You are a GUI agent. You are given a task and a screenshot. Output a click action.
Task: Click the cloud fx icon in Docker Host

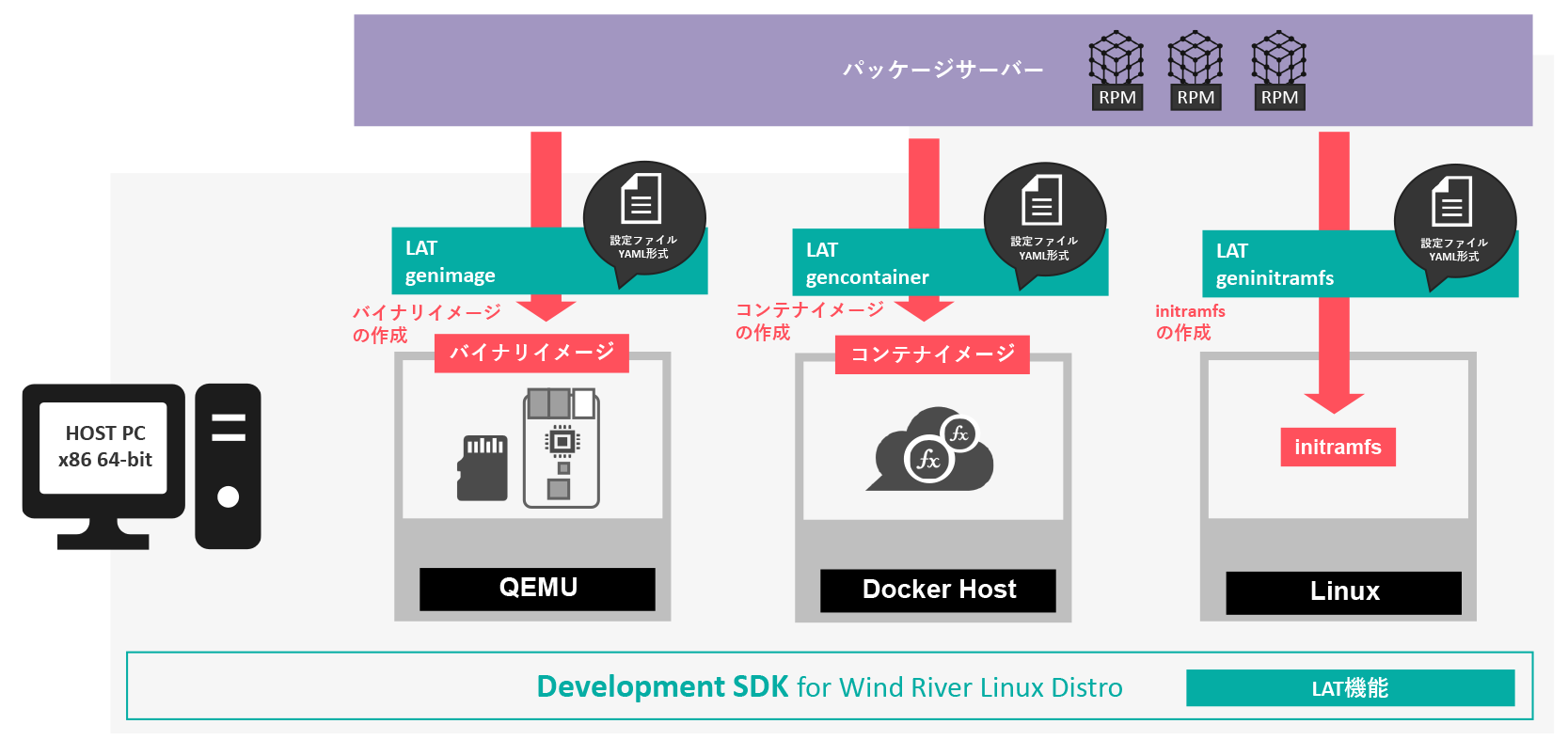(x=930, y=449)
